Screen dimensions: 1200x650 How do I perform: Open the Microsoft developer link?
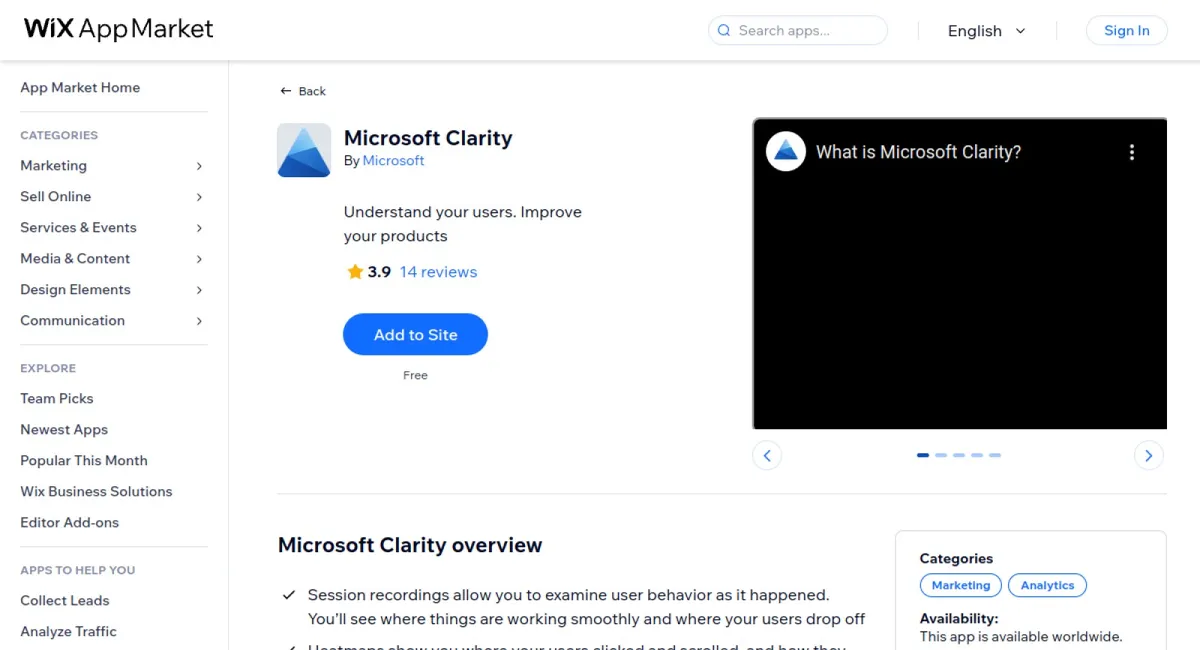click(x=393, y=160)
